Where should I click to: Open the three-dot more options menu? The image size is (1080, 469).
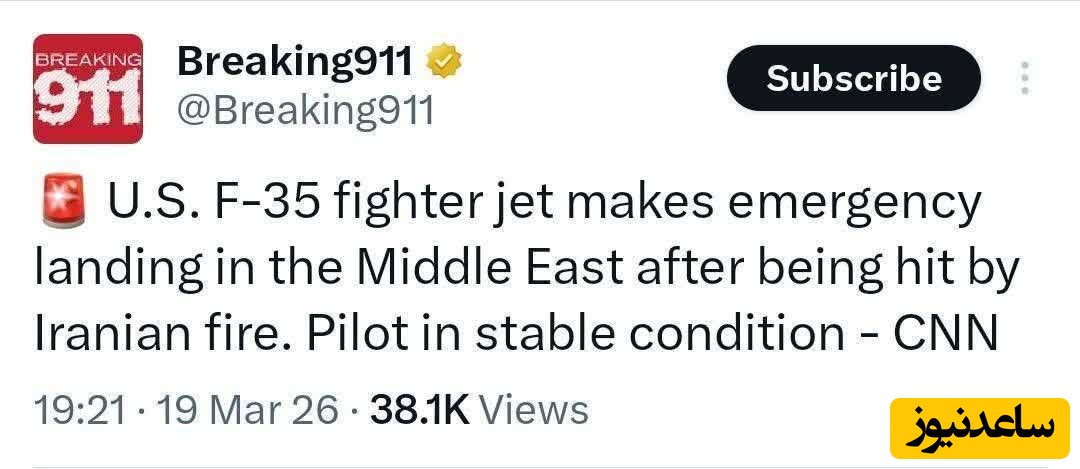click(1024, 78)
